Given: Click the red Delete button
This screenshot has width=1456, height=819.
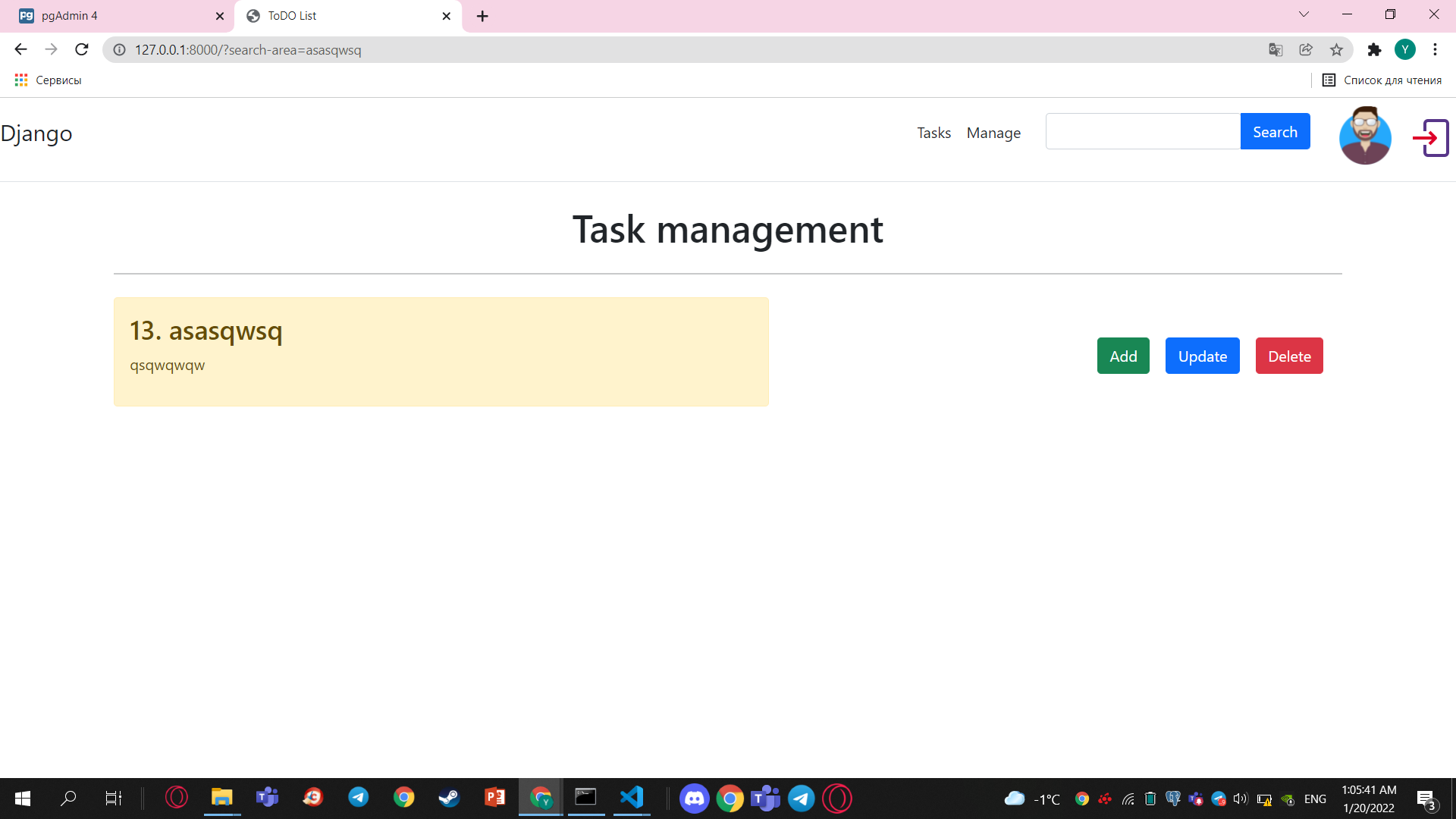Looking at the screenshot, I should coord(1289,356).
